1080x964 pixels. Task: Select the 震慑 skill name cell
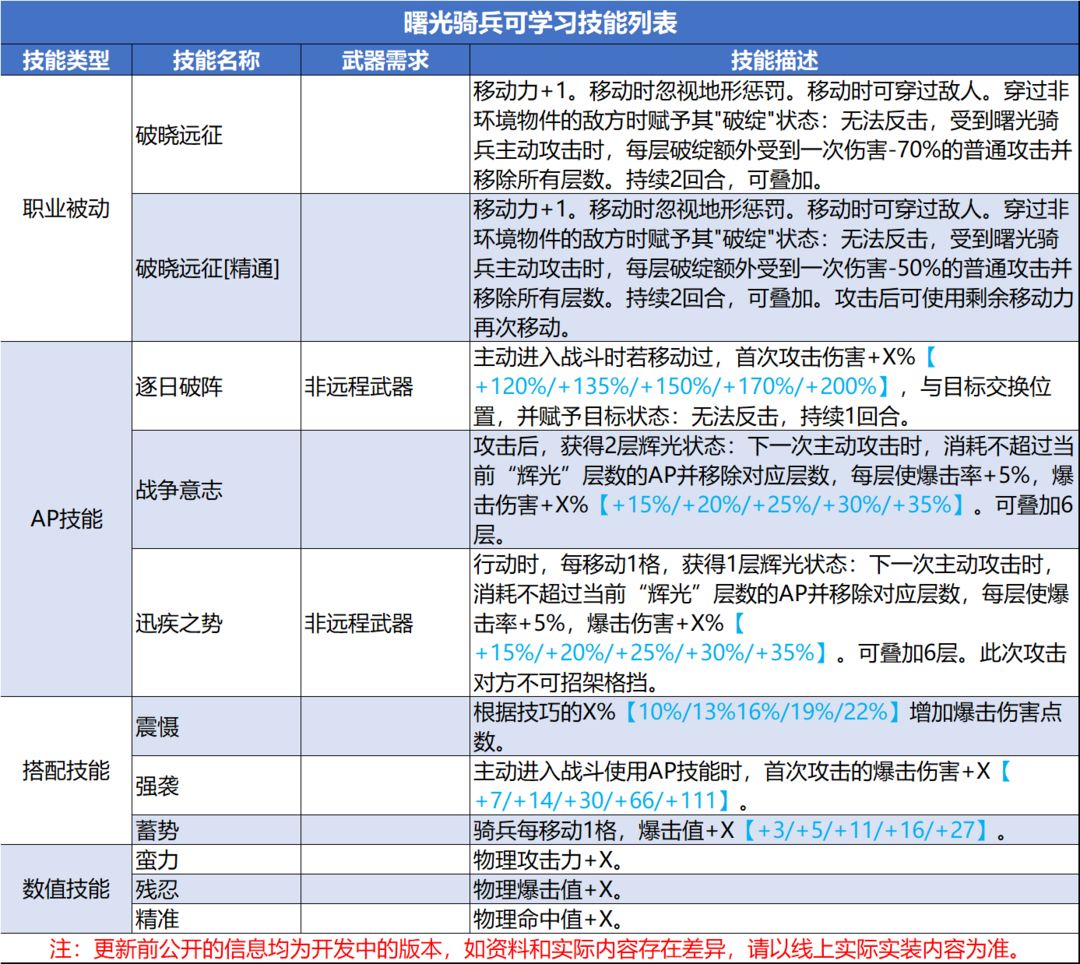tap(216, 726)
